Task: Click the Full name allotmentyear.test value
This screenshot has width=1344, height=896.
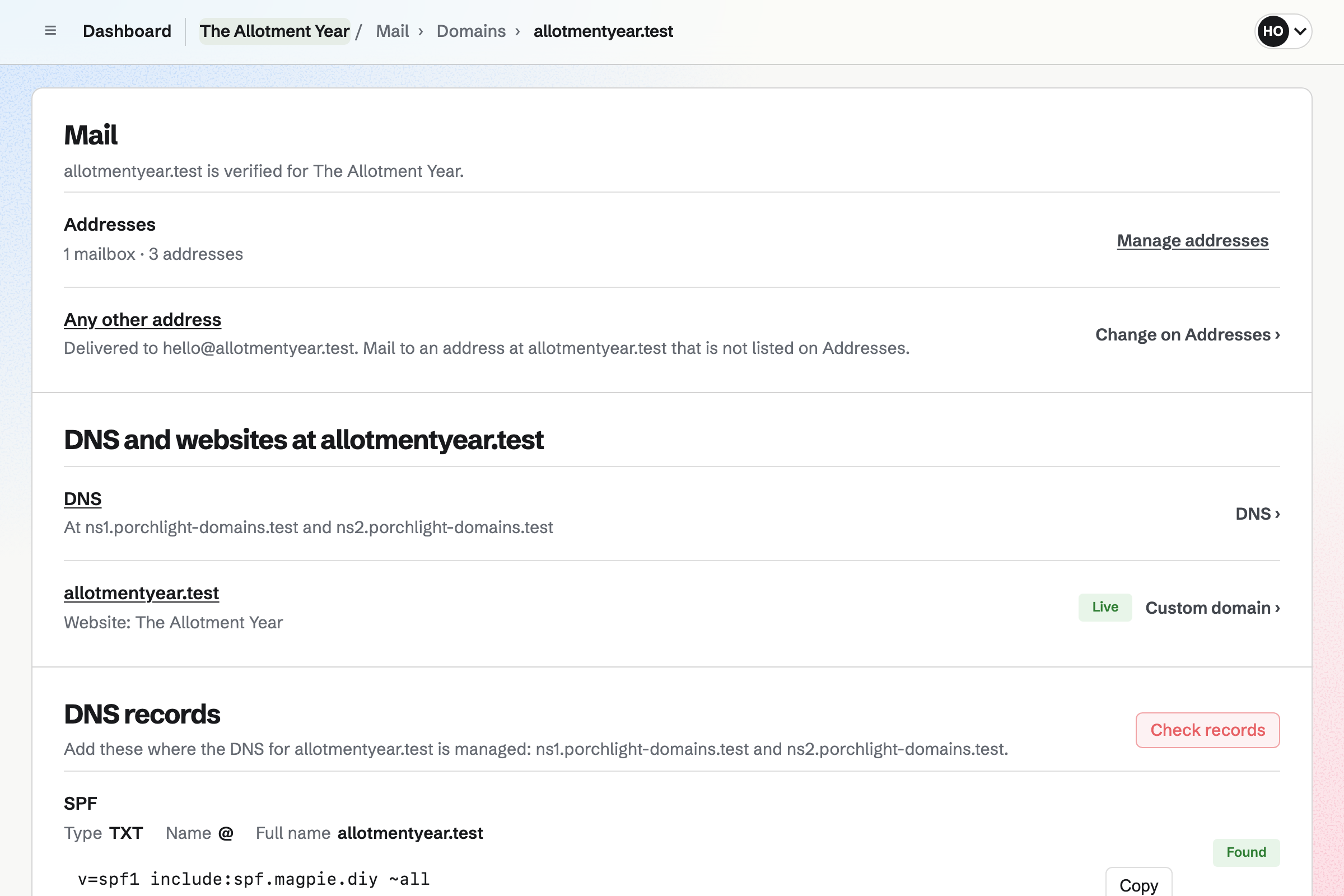Action: (410, 833)
